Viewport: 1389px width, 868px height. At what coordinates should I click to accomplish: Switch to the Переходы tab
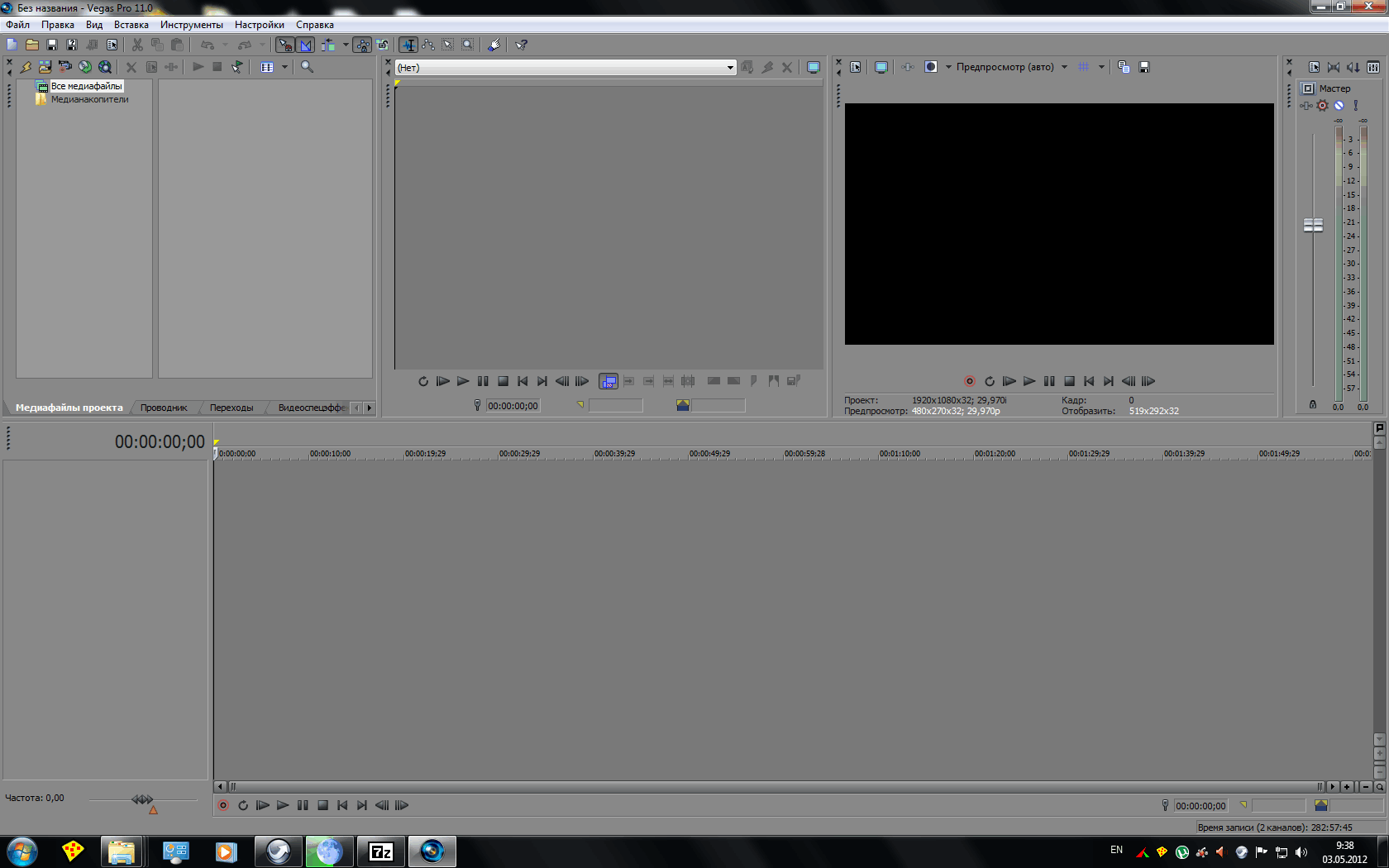(x=231, y=408)
